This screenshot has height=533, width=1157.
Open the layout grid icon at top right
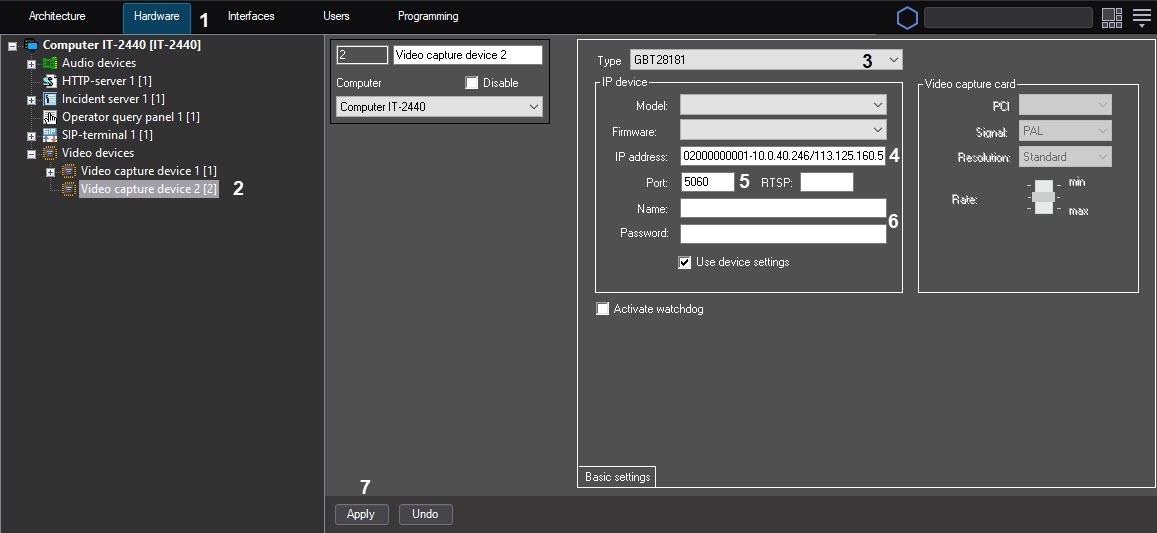(1111, 18)
